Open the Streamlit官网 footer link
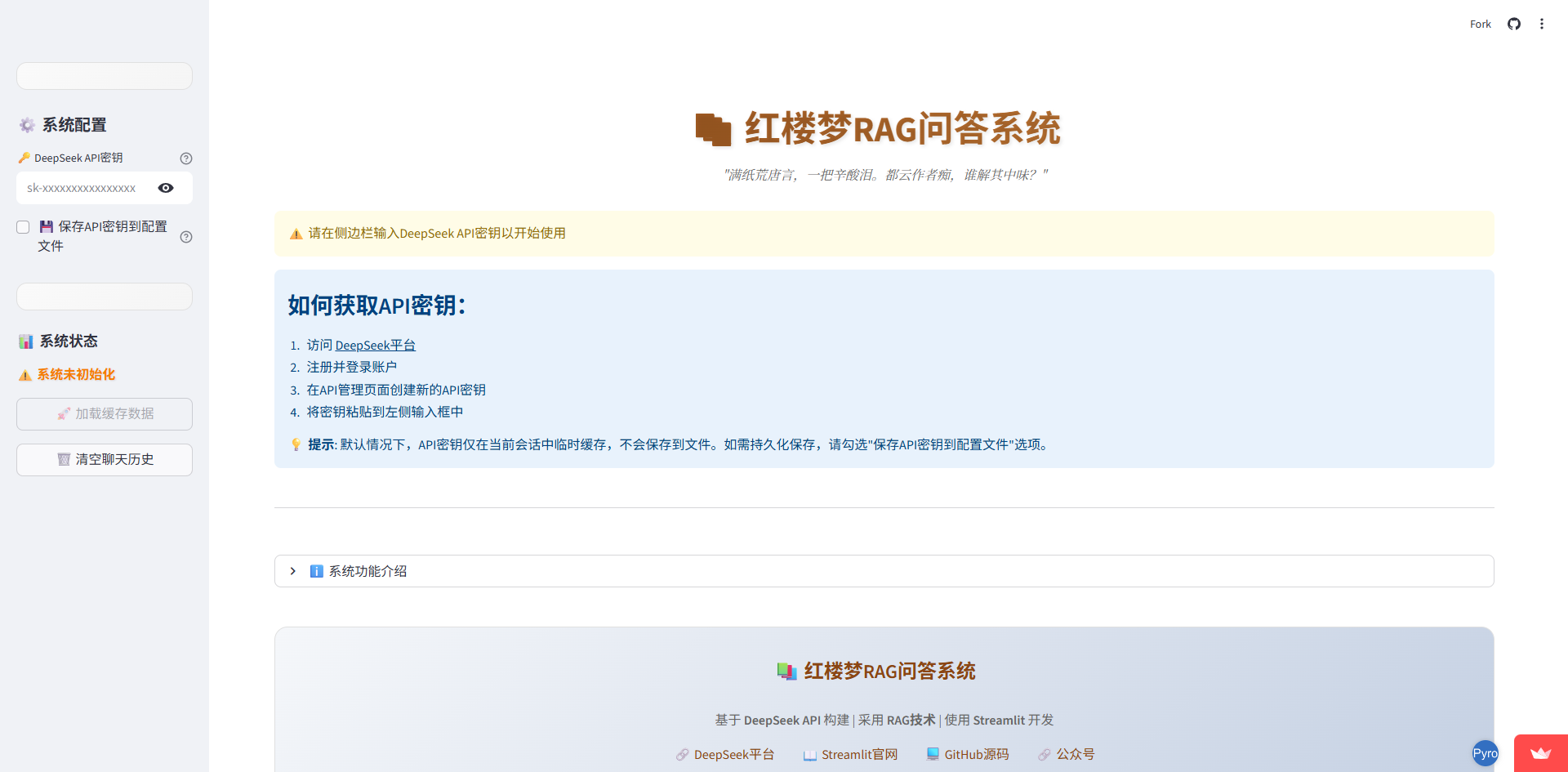Viewport: 1568px width, 772px height. tap(859, 755)
